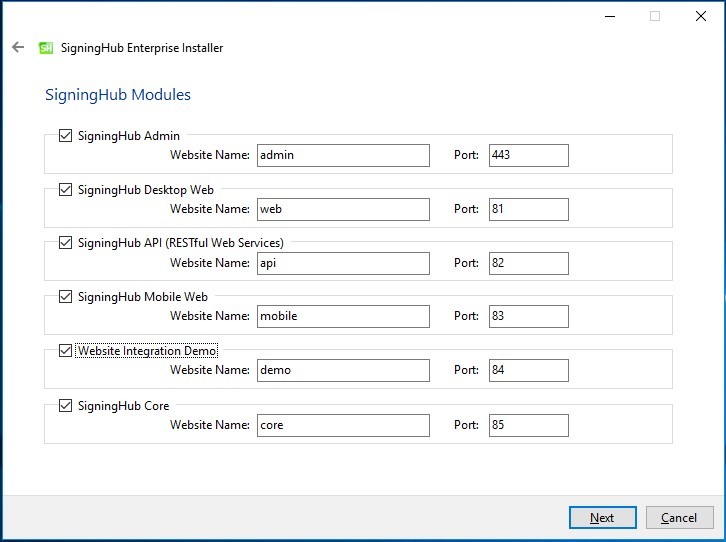This screenshot has height=542, width=726.
Task: Uncheck Website Integration Demo checkbox
Action: [x=65, y=351]
